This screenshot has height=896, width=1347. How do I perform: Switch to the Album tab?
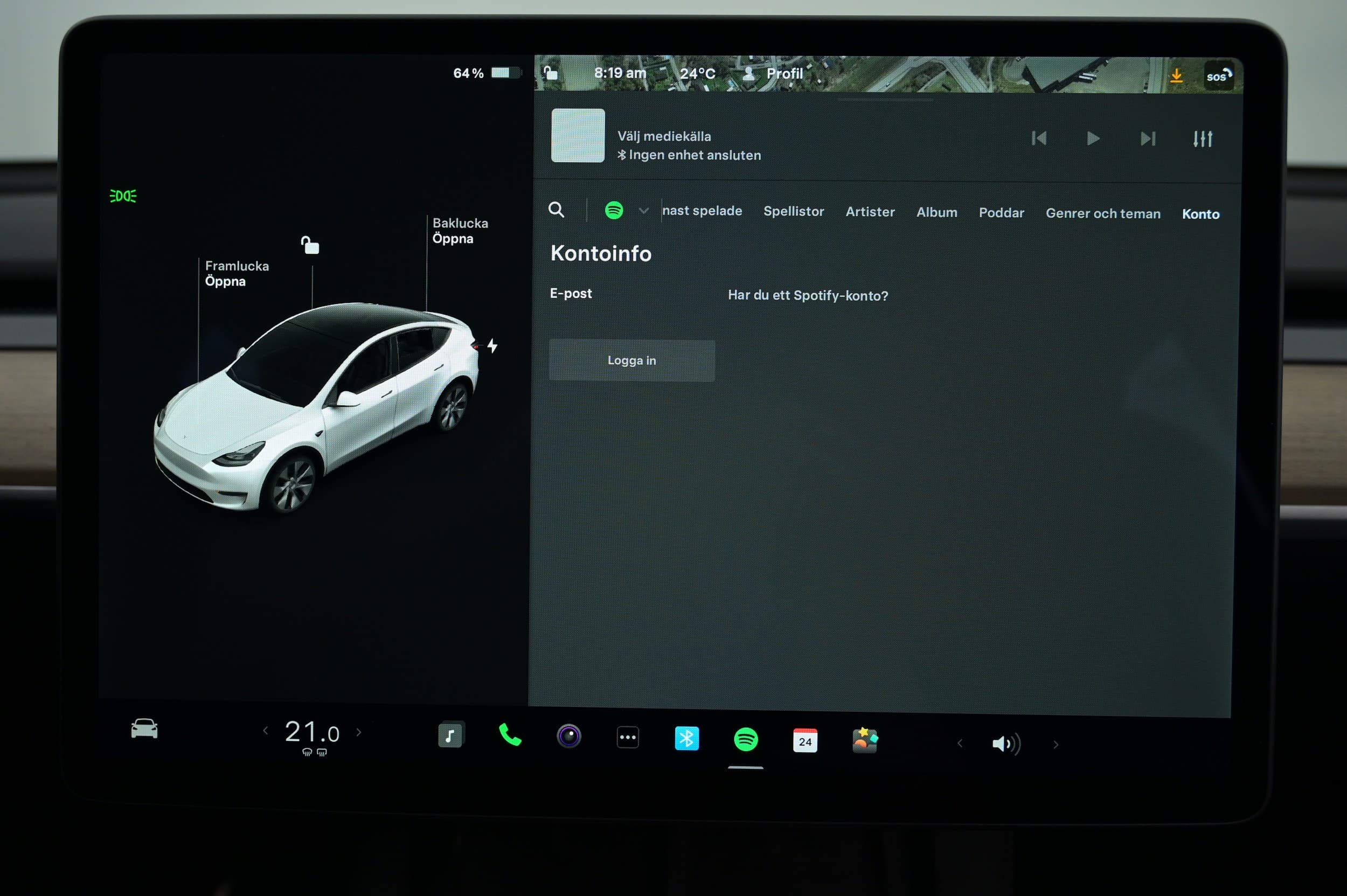pos(936,213)
